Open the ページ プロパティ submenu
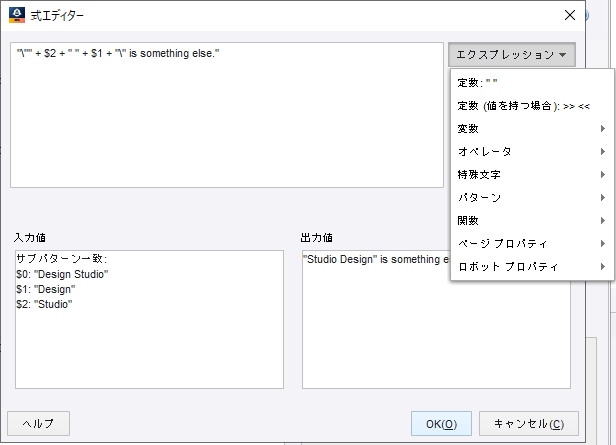The image size is (616, 445). (532, 244)
